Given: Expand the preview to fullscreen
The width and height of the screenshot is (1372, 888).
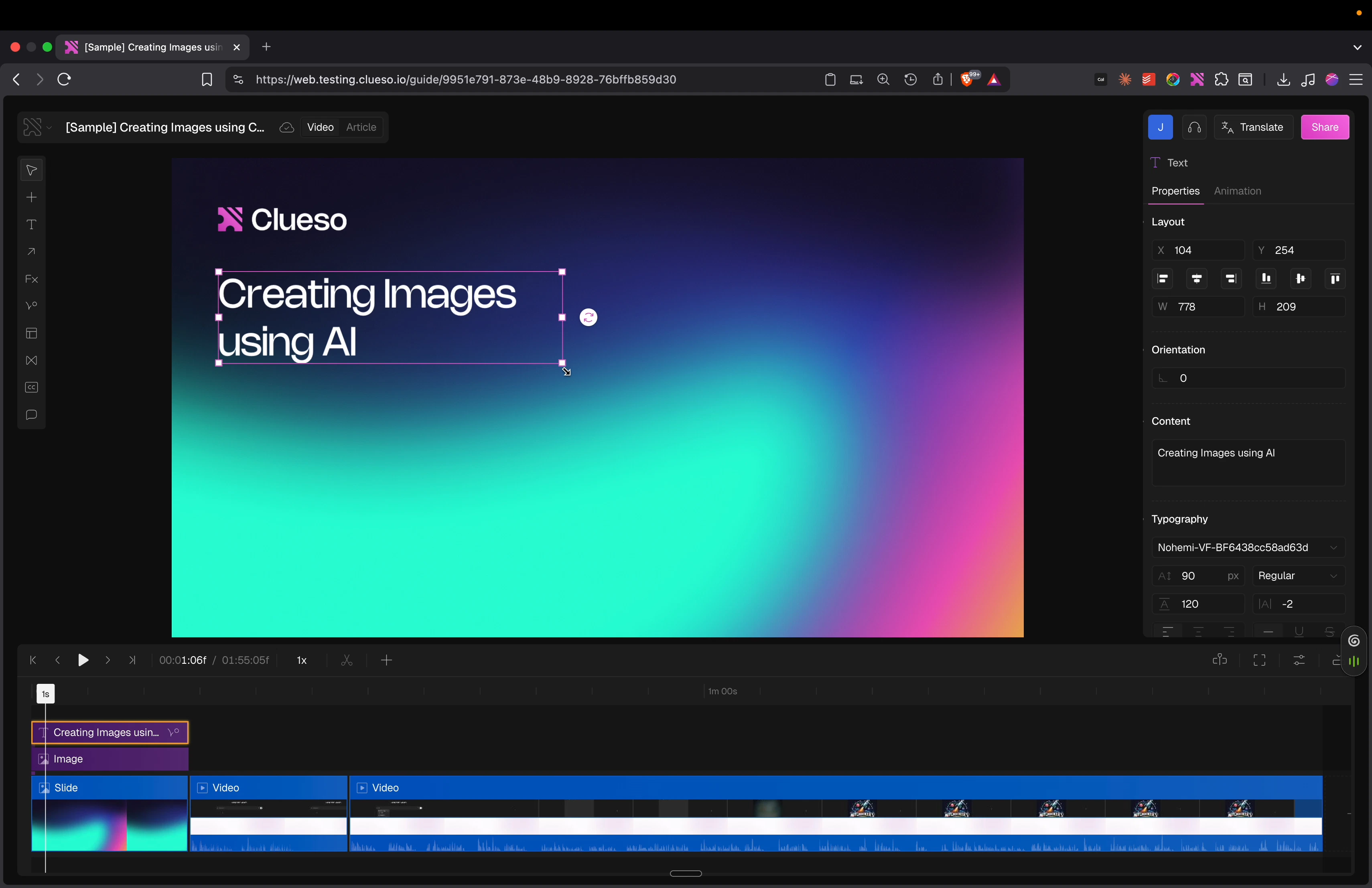Looking at the screenshot, I should point(1260,660).
